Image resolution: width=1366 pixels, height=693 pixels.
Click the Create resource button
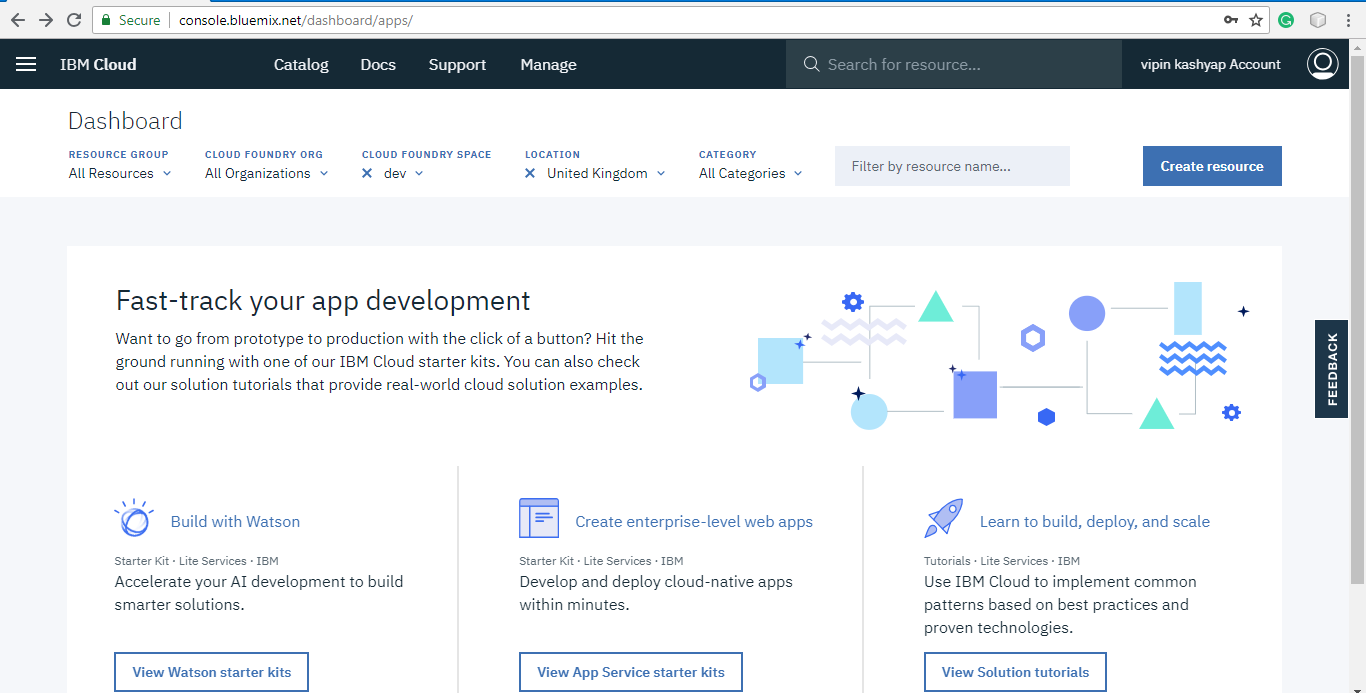[1212, 166]
